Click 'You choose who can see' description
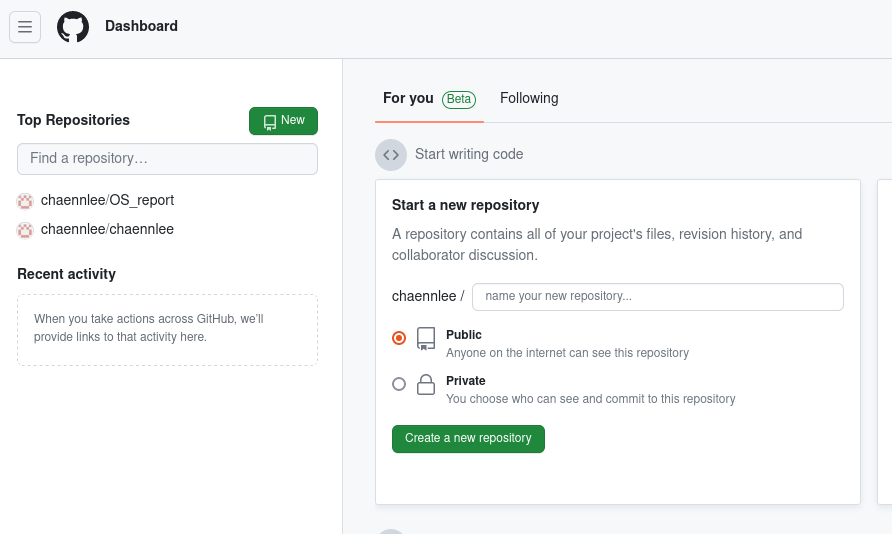Screen dimensions: 892x534 click(590, 399)
